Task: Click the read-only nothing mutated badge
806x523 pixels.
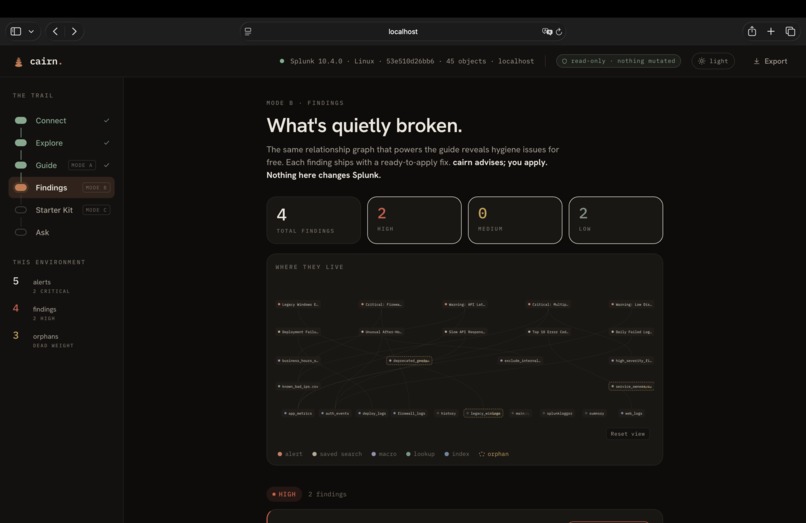Action: point(618,61)
